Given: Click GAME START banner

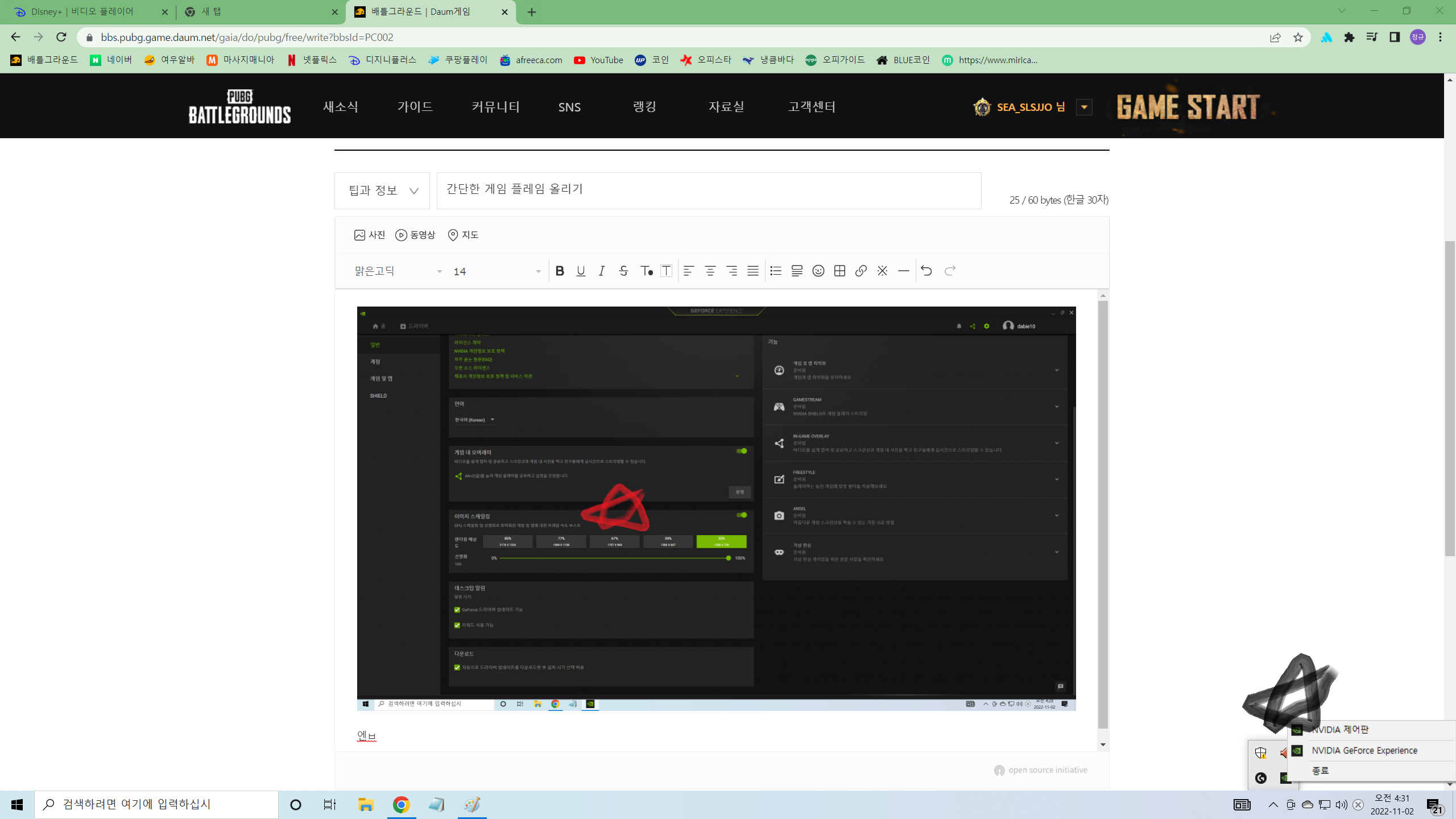Looking at the screenshot, I should click(x=1189, y=107).
